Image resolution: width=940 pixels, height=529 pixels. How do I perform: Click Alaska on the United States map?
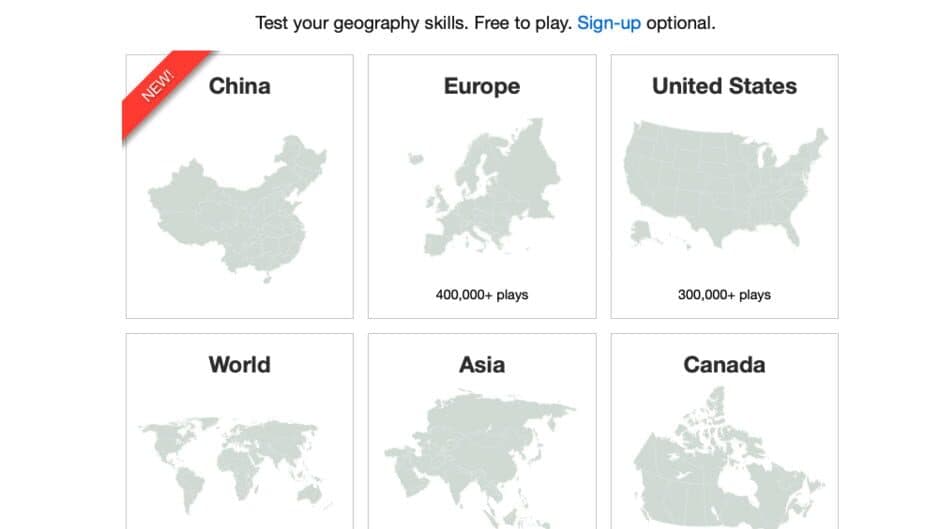point(642,233)
